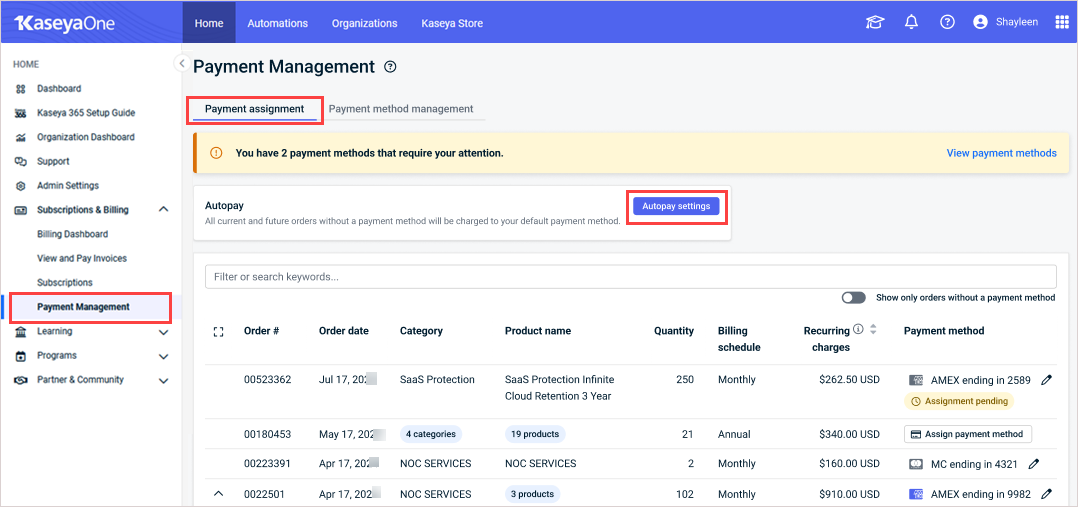The width and height of the screenshot is (1078, 507).
Task: Open Billing Dashboard in sidebar
Action: [72, 234]
